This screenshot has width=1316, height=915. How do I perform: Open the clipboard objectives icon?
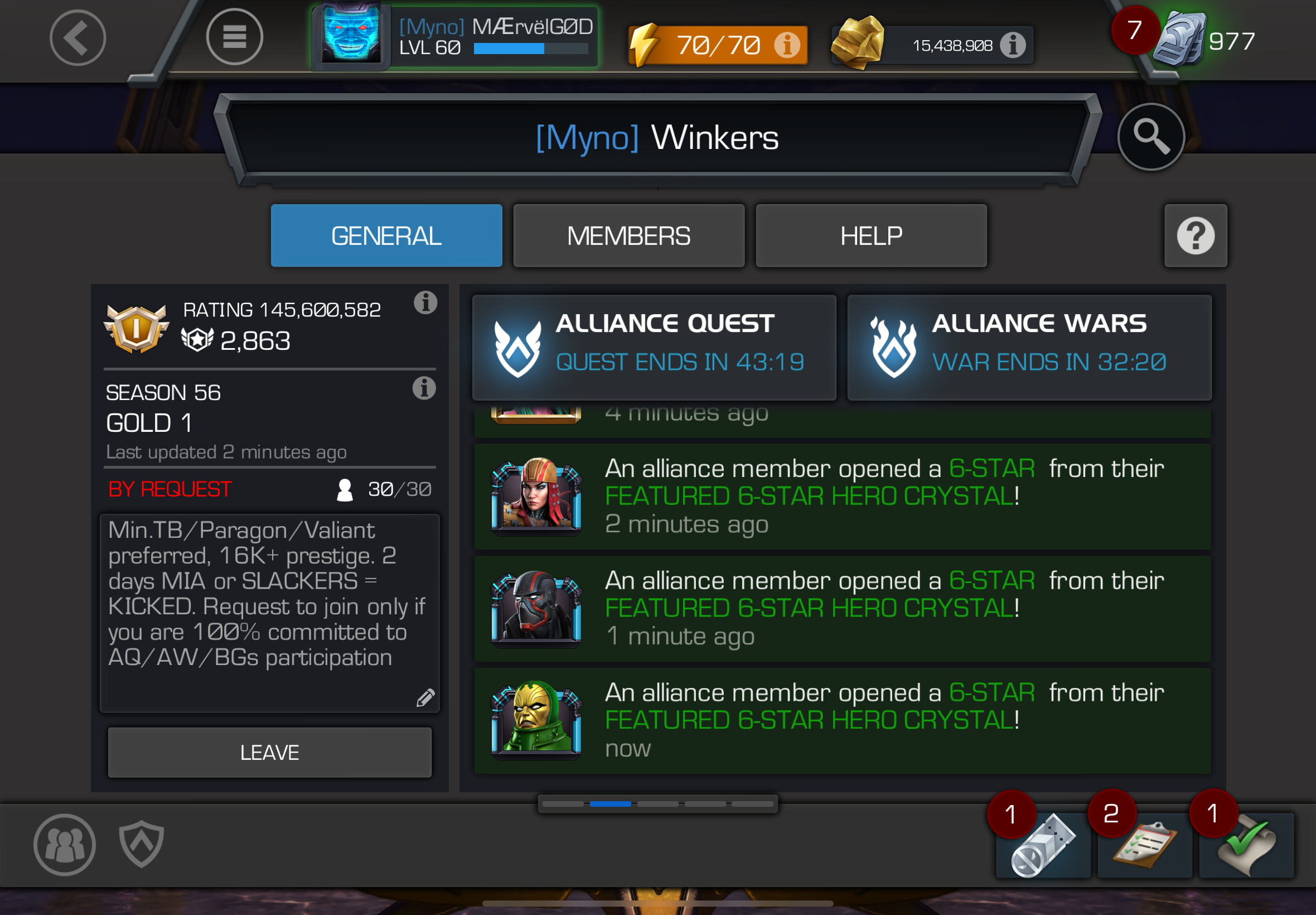(1145, 845)
